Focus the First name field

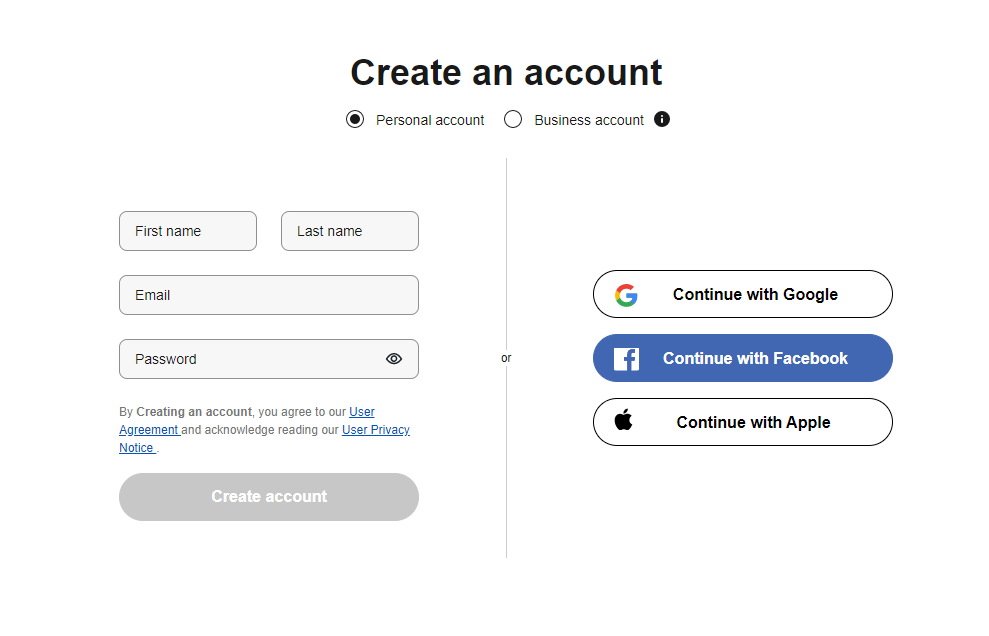point(188,231)
